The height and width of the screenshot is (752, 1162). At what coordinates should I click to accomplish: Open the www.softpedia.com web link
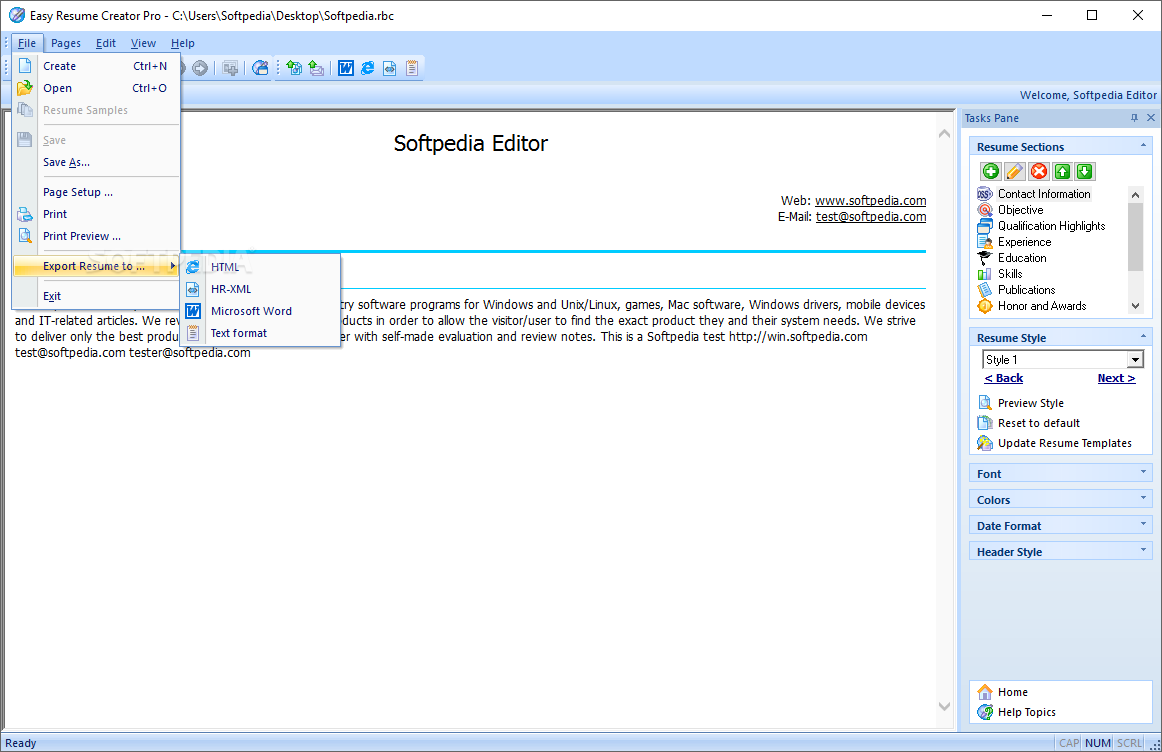871,201
